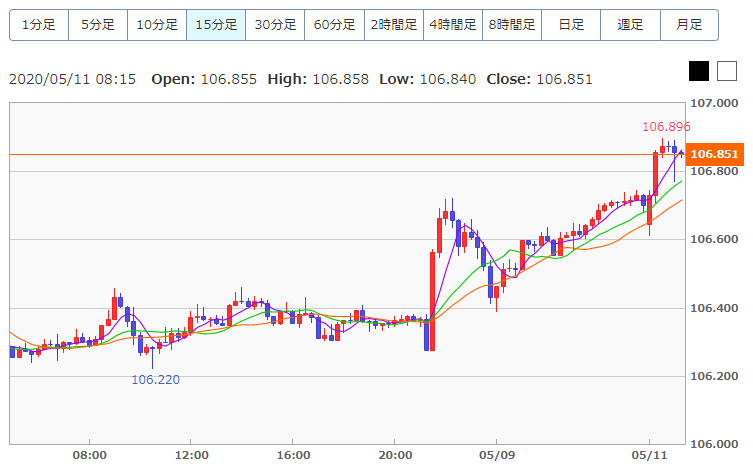Switch to the 30分足 interval
Viewport: 753px width, 466px height.
pyautogui.click(x=275, y=25)
